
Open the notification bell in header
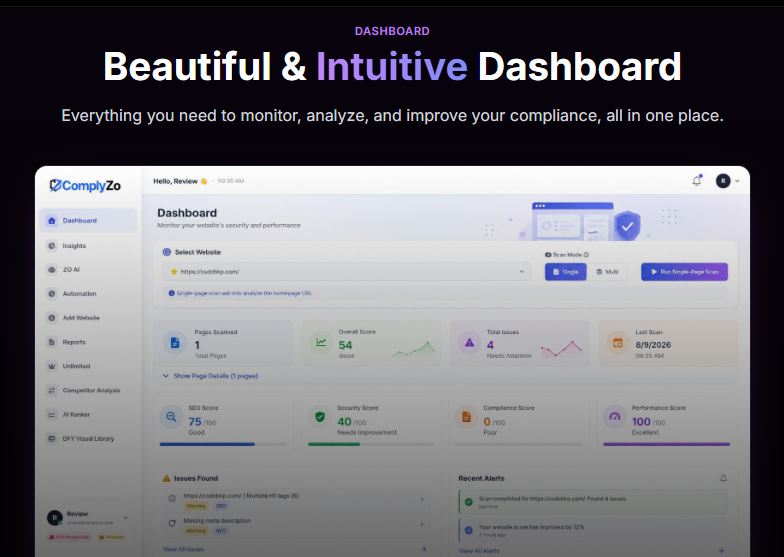[x=696, y=181]
